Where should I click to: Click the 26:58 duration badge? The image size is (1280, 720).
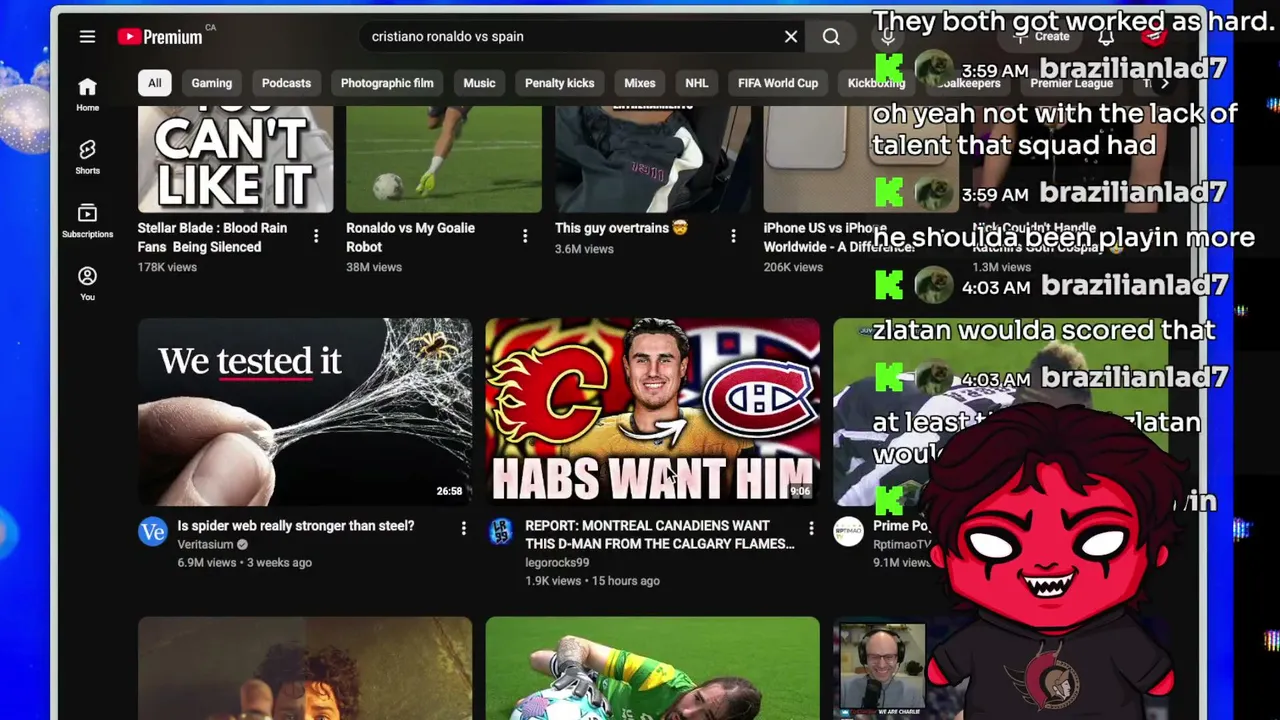coord(450,491)
